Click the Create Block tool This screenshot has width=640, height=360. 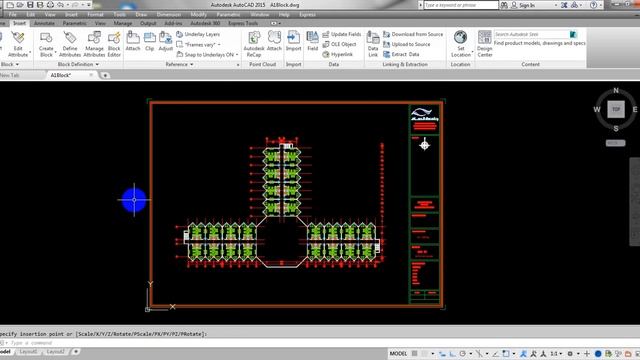pyautogui.click(x=46, y=44)
